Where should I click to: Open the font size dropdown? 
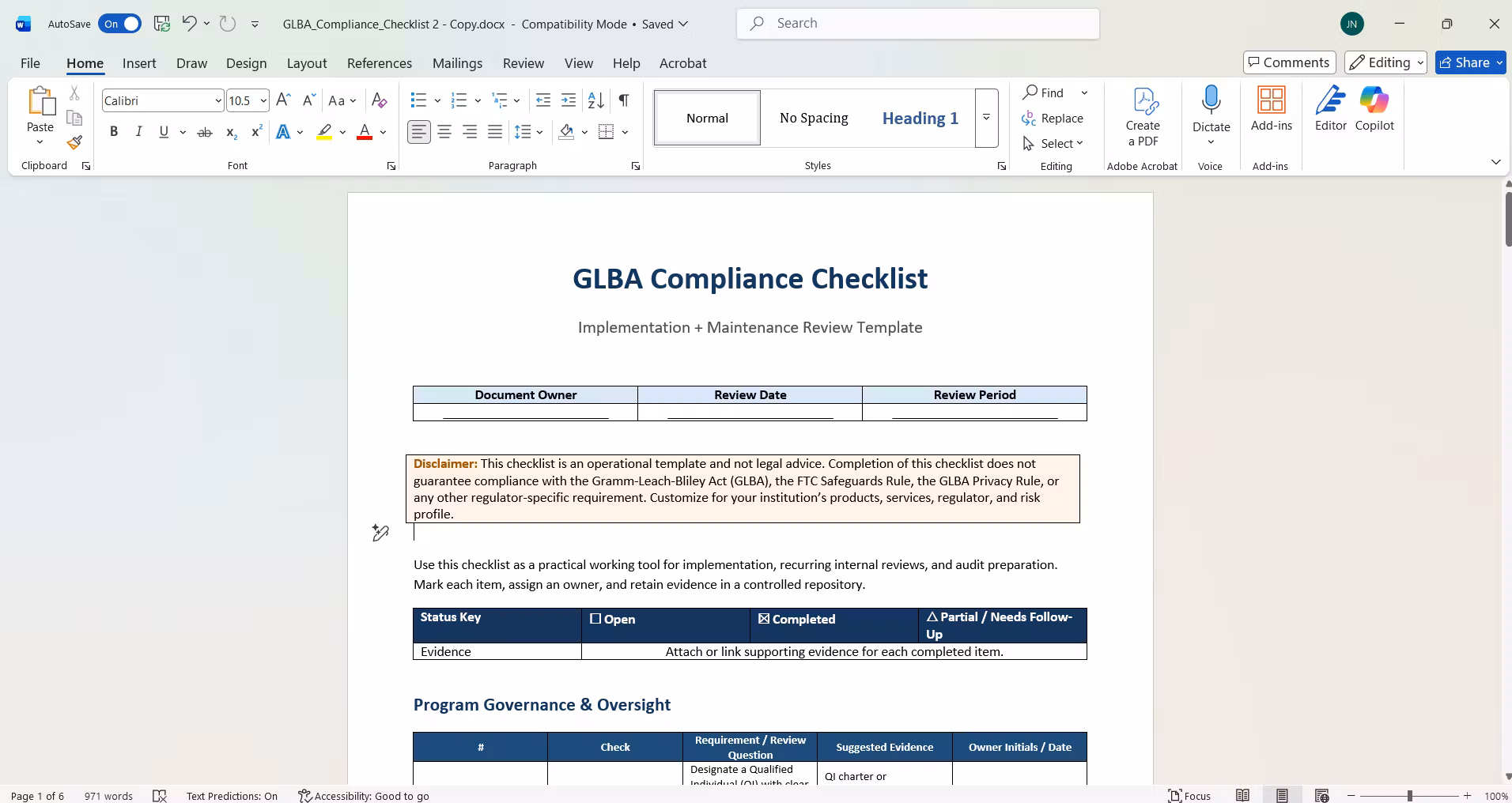click(x=263, y=100)
